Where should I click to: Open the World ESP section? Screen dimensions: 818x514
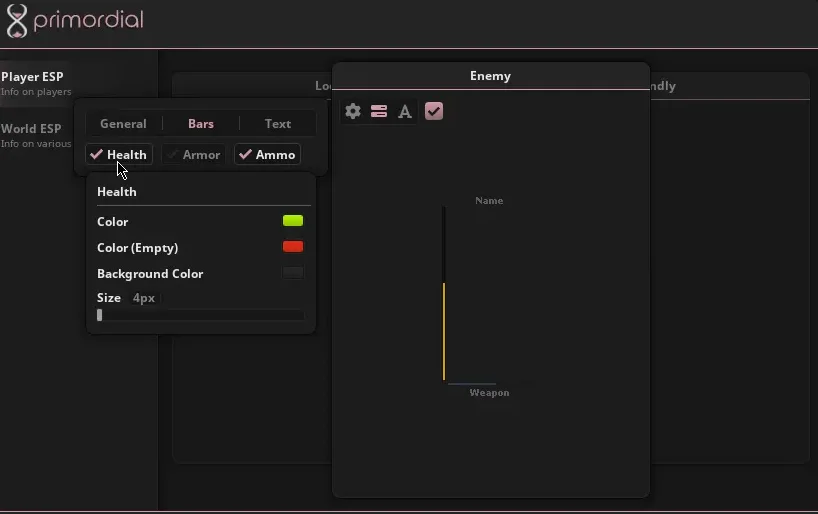(x=35, y=134)
